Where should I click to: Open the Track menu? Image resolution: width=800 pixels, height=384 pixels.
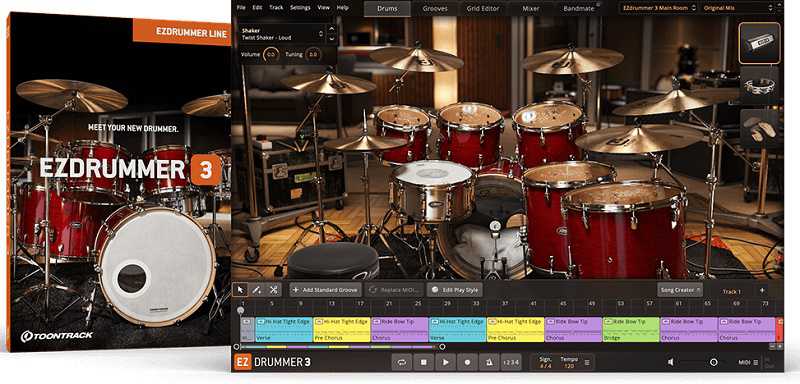(x=276, y=8)
